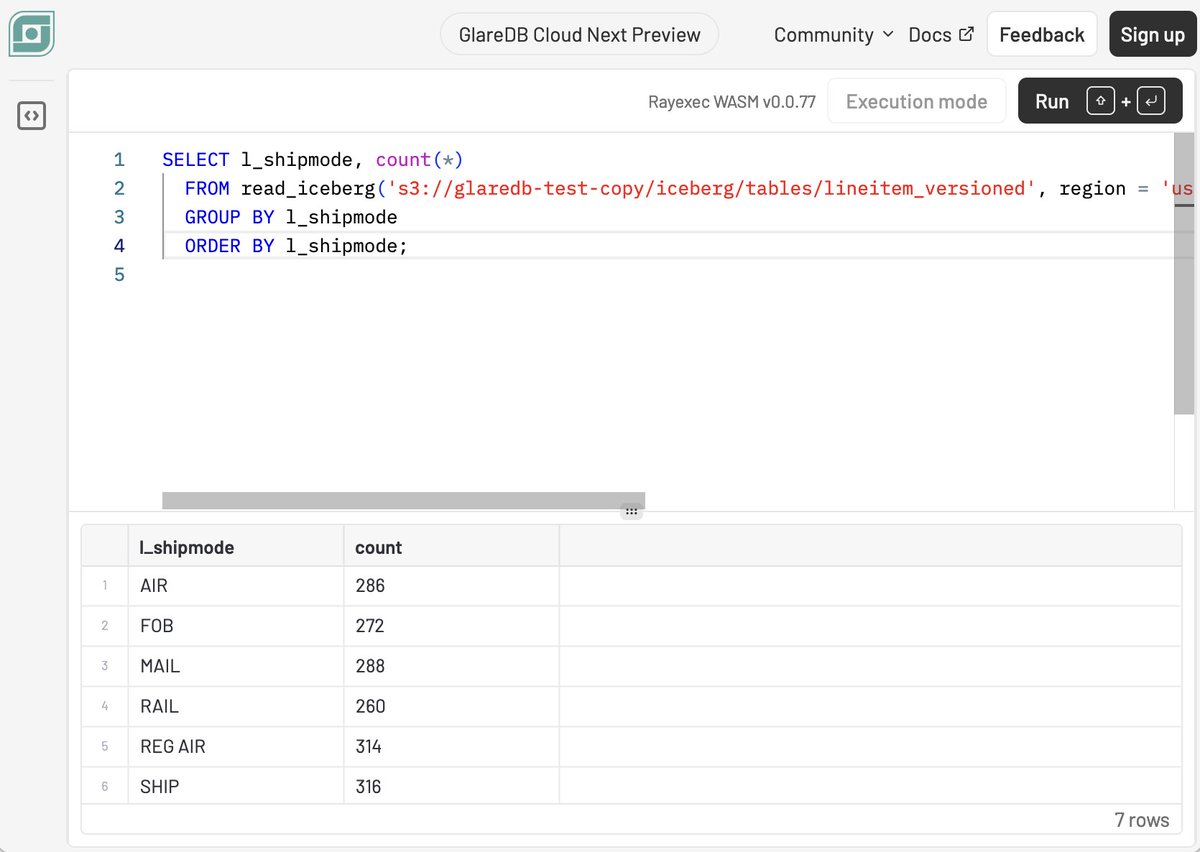Select the count value 272

click(x=451, y=626)
